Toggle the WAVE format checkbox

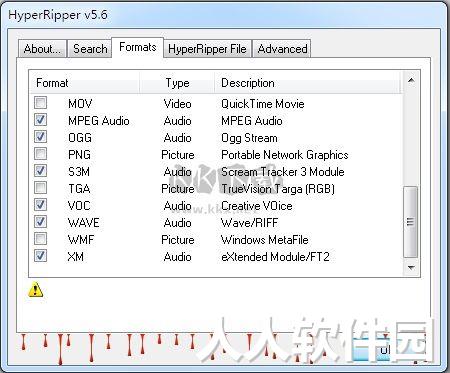40,222
